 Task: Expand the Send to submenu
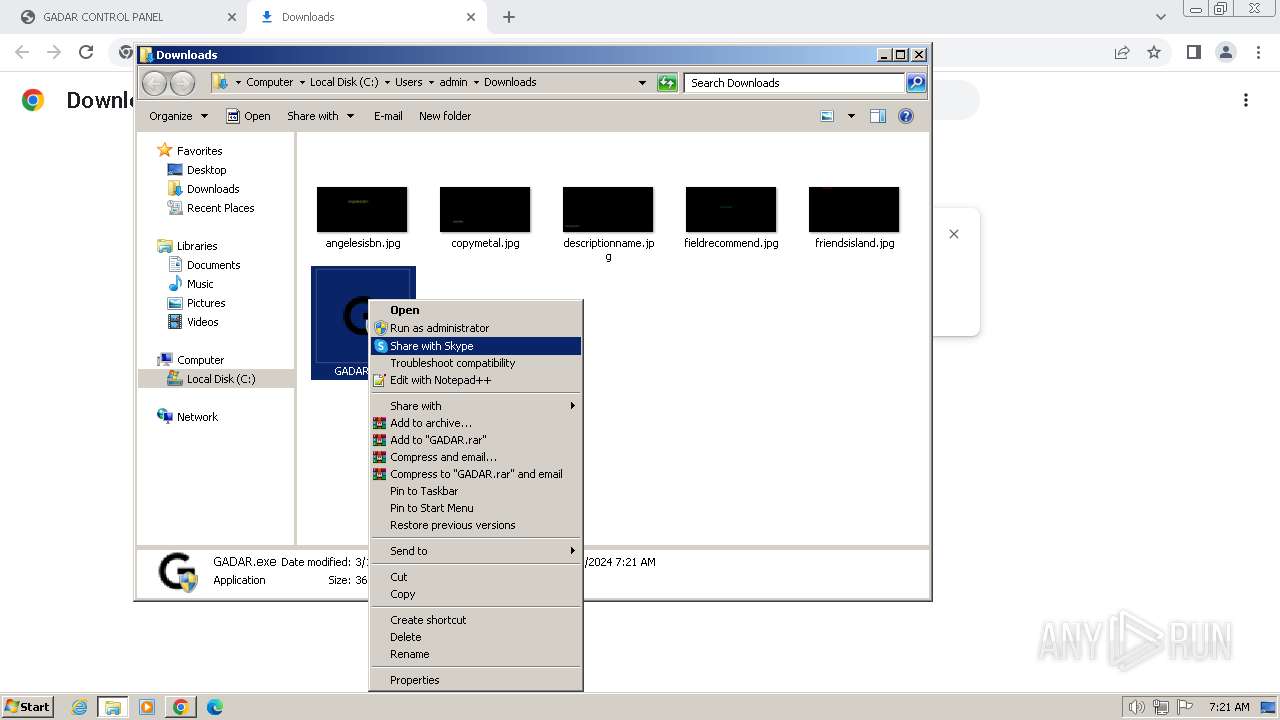pos(476,551)
